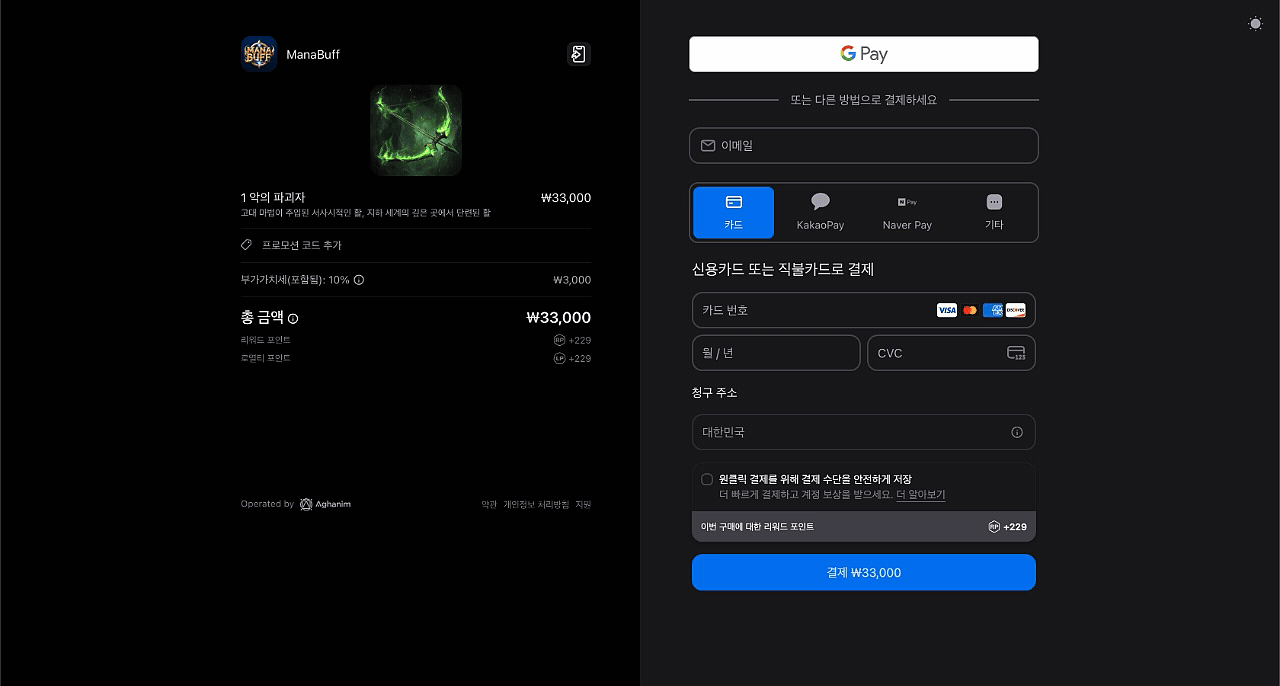The width and height of the screenshot is (1280, 686).
Task: Click the logout icon beside ManaBuff
Action: (578, 54)
